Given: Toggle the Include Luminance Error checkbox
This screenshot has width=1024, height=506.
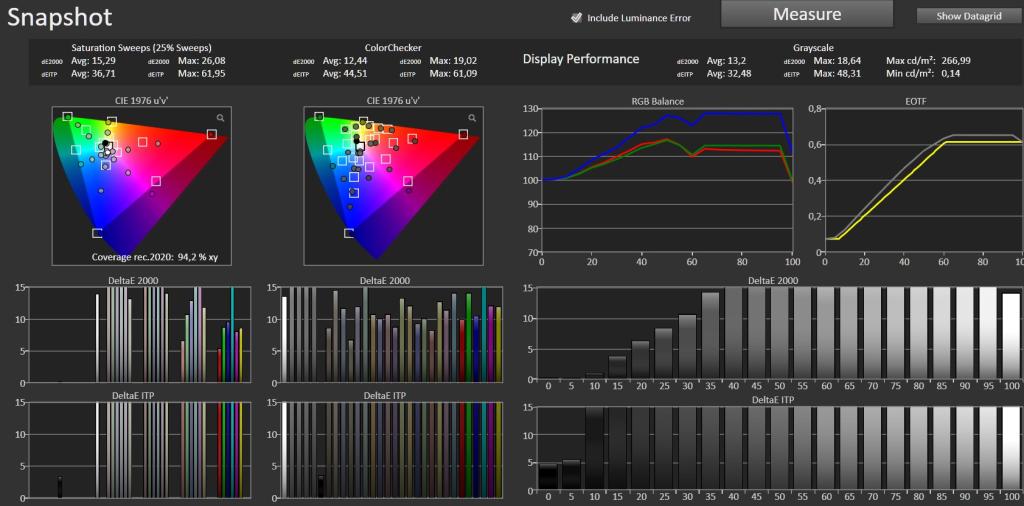Looking at the screenshot, I should tap(576, 18).
